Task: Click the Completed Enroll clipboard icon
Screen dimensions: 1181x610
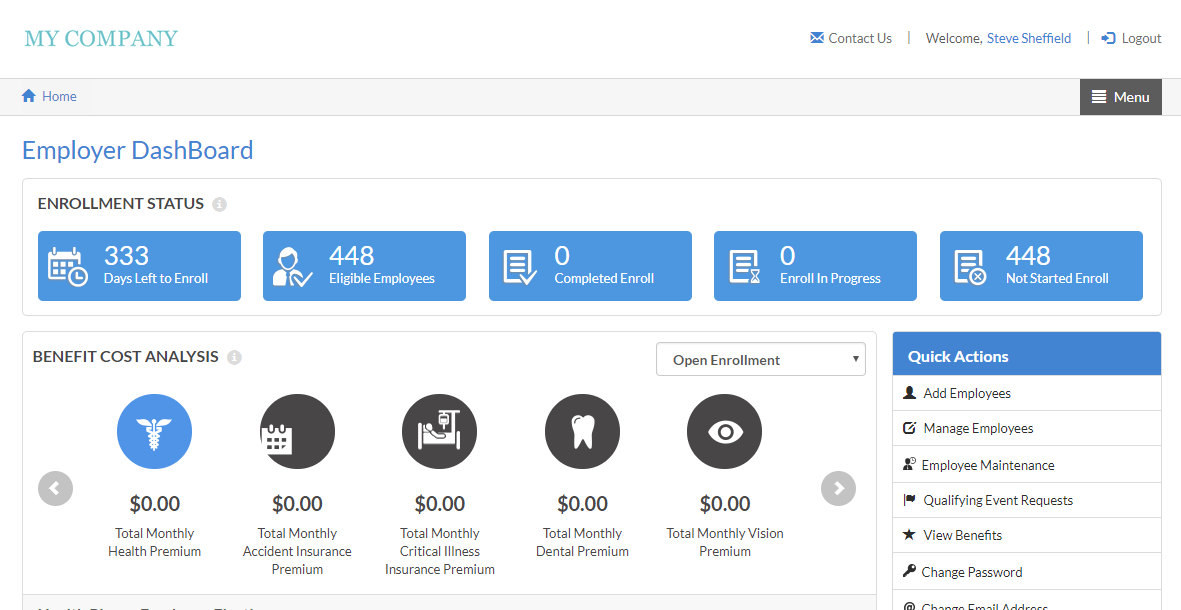Action: (x=519, y=263)
